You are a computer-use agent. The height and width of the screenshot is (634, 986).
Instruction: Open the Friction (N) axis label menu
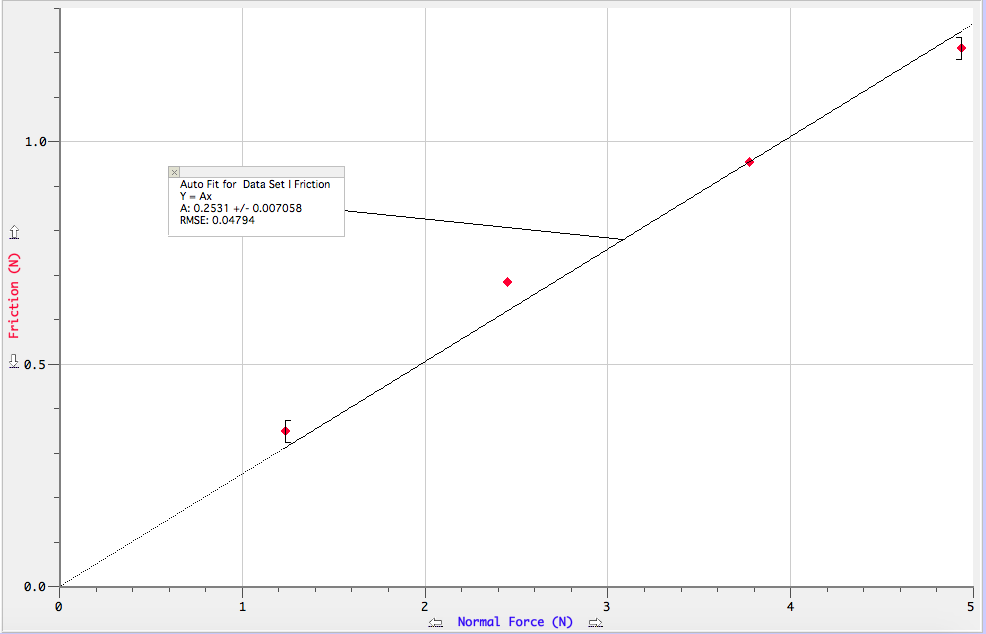14,297
